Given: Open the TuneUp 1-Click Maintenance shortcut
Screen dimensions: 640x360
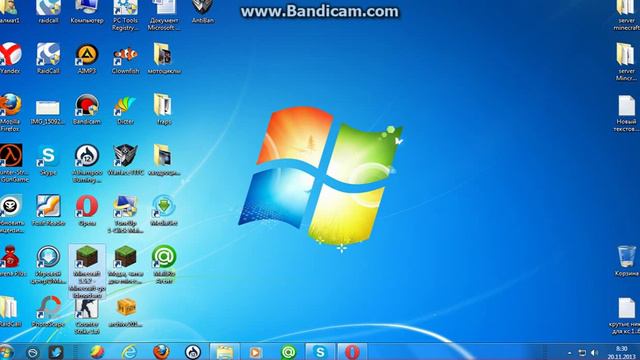Looking at the screenshot, I should (x=125, y=214).
